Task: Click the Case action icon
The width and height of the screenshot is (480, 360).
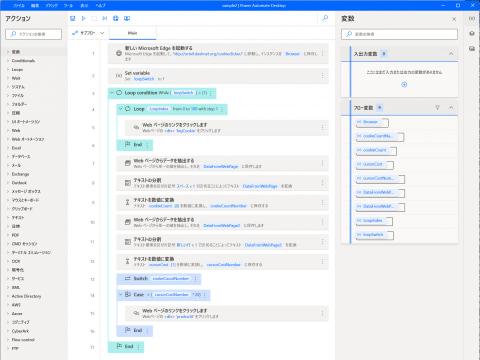Action: click(x=127, y=295)
